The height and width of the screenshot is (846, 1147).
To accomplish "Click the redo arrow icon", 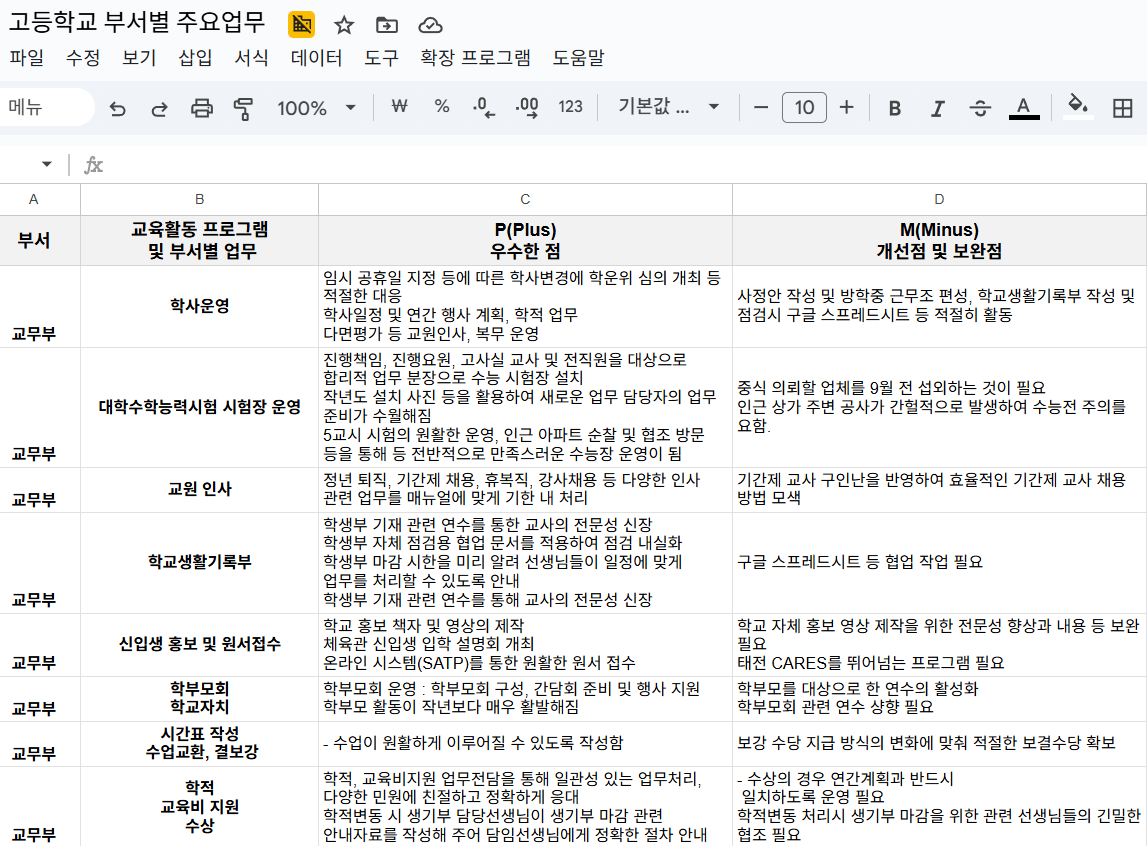I will 159,108.
